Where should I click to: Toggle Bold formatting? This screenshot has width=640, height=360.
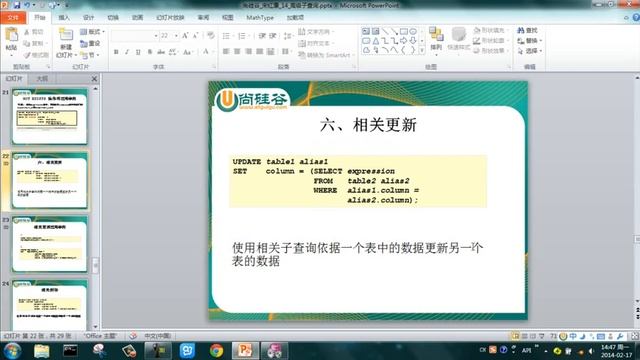click(116, 52)
